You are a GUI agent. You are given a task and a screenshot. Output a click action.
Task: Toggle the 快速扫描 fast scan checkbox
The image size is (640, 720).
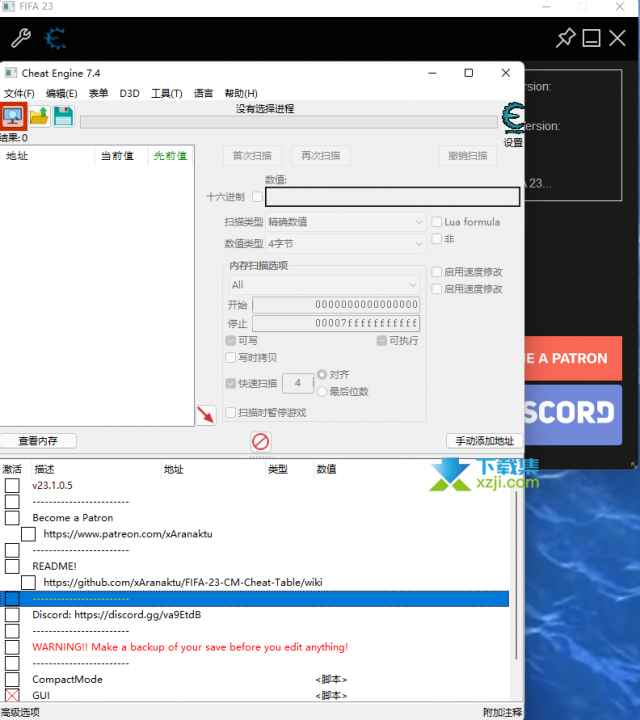(231, 383)
